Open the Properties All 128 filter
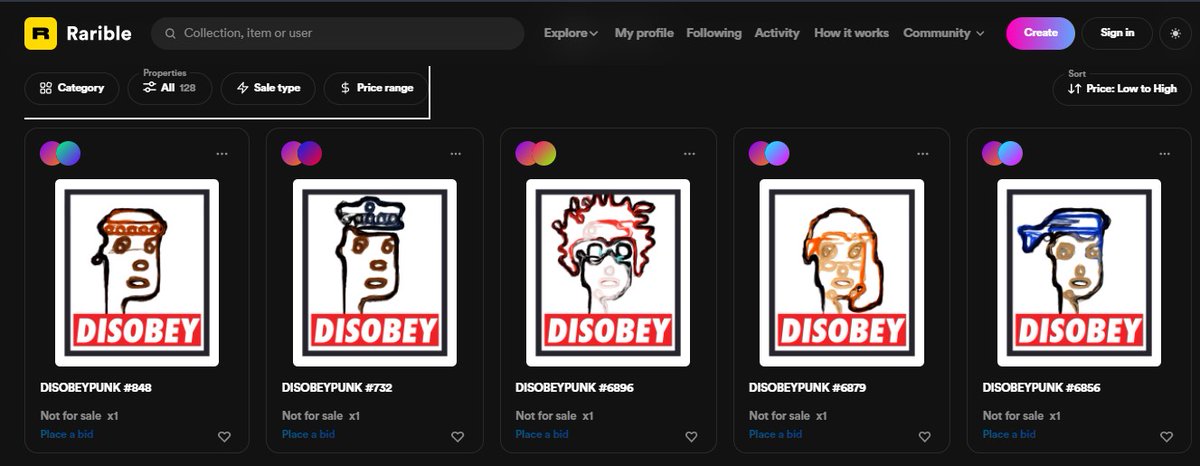Screen dimensions: 1200x466 tap(169, 88)
